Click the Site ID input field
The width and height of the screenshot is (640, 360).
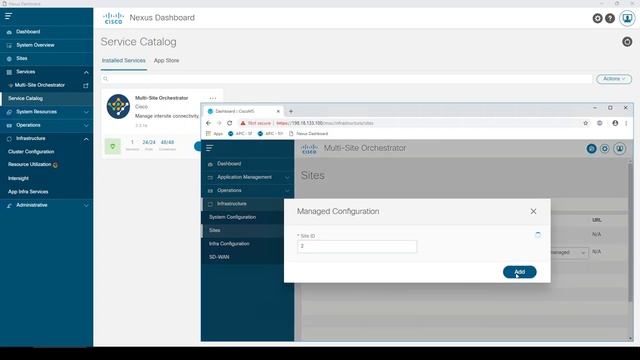[357, 247]
